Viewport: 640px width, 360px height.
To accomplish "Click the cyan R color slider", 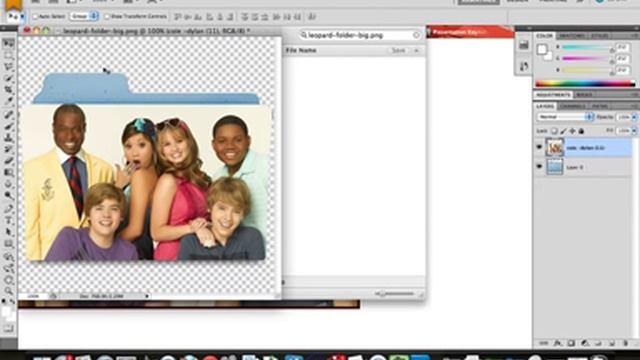I will (587, 47).
